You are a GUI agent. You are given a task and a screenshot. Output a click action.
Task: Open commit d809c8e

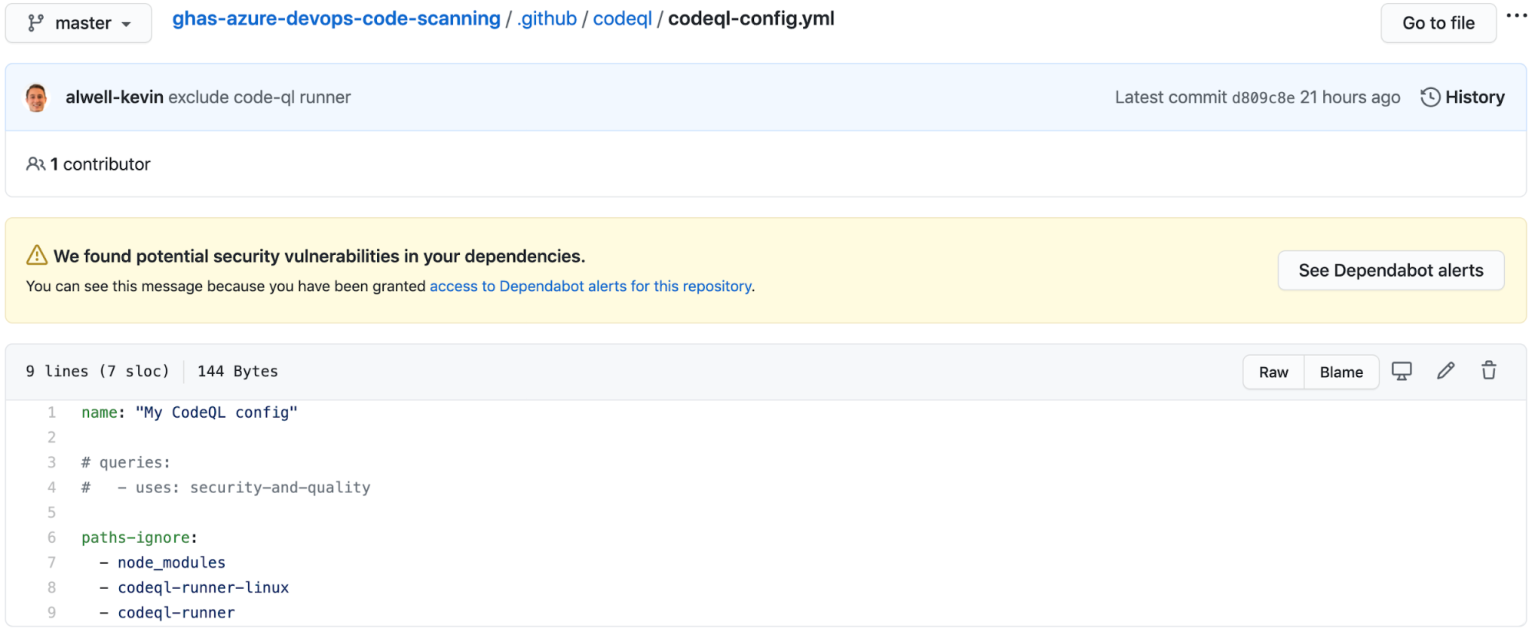[1262, 98]
